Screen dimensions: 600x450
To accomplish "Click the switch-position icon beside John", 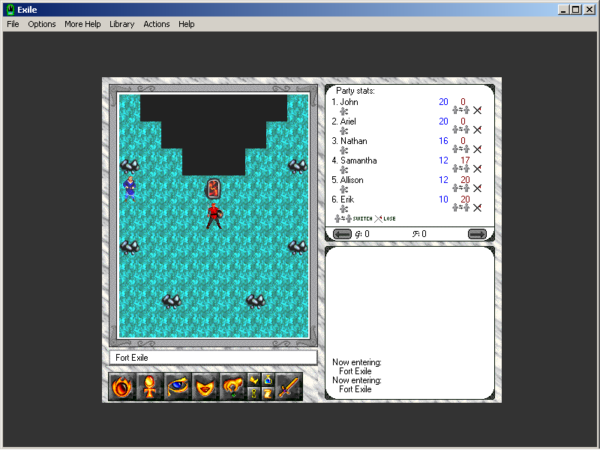I will (461, 111).
